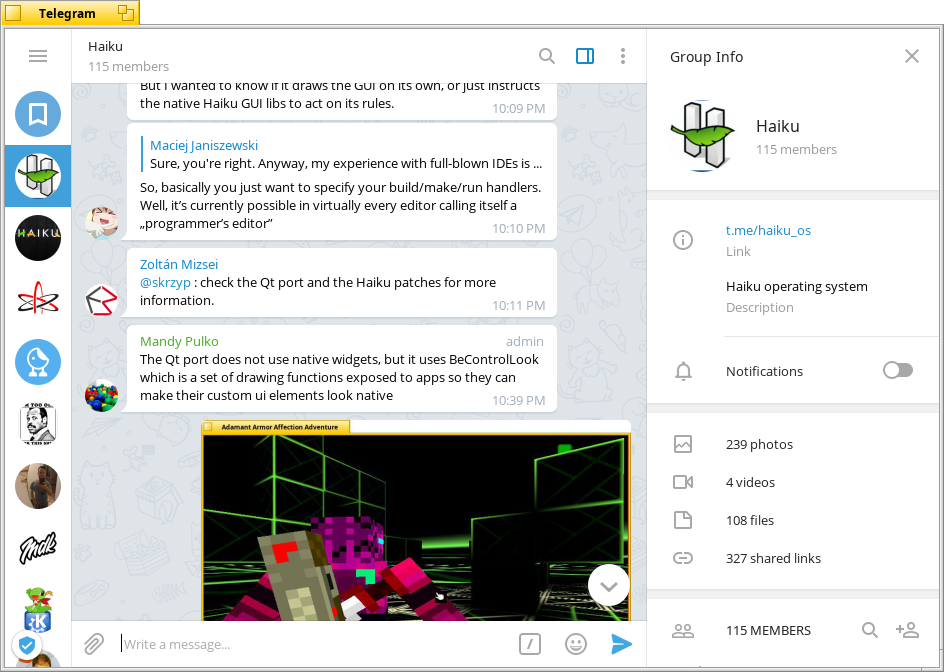Open Mandy Pulko's profile name
This screenshot has height=672, width=944.
point(179,341)
